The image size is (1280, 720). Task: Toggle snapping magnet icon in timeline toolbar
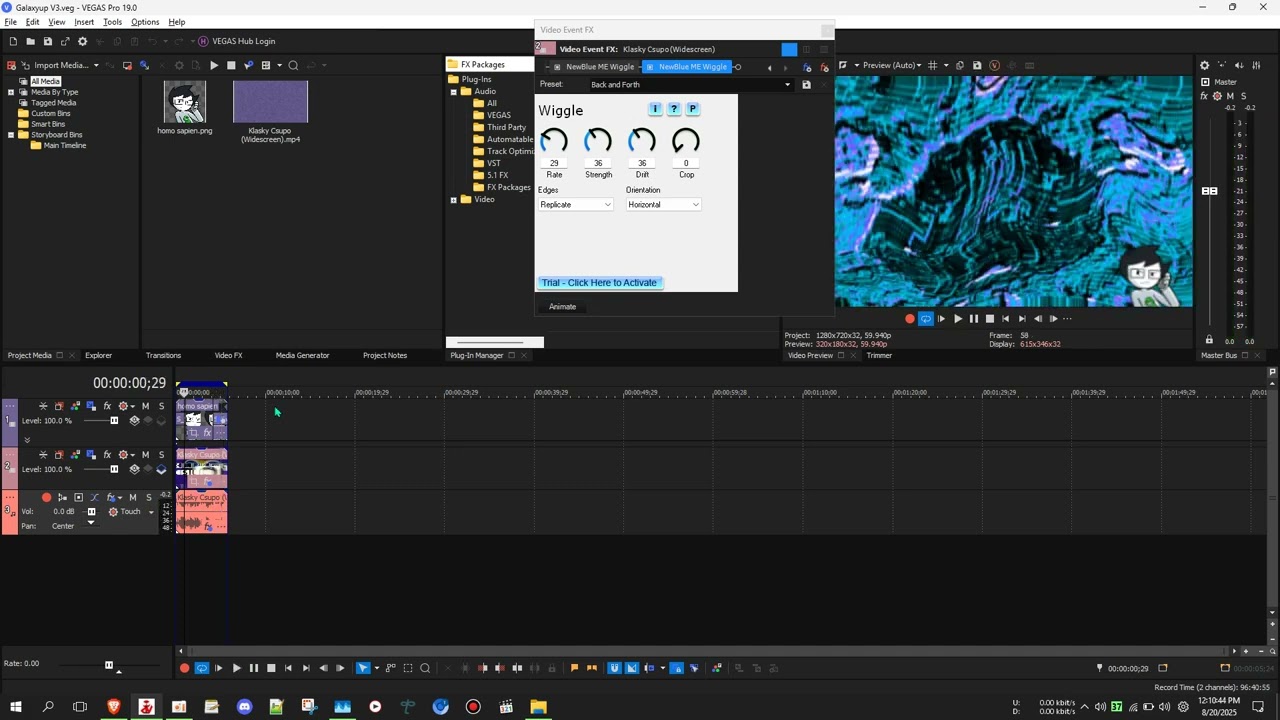click(614, 669)
